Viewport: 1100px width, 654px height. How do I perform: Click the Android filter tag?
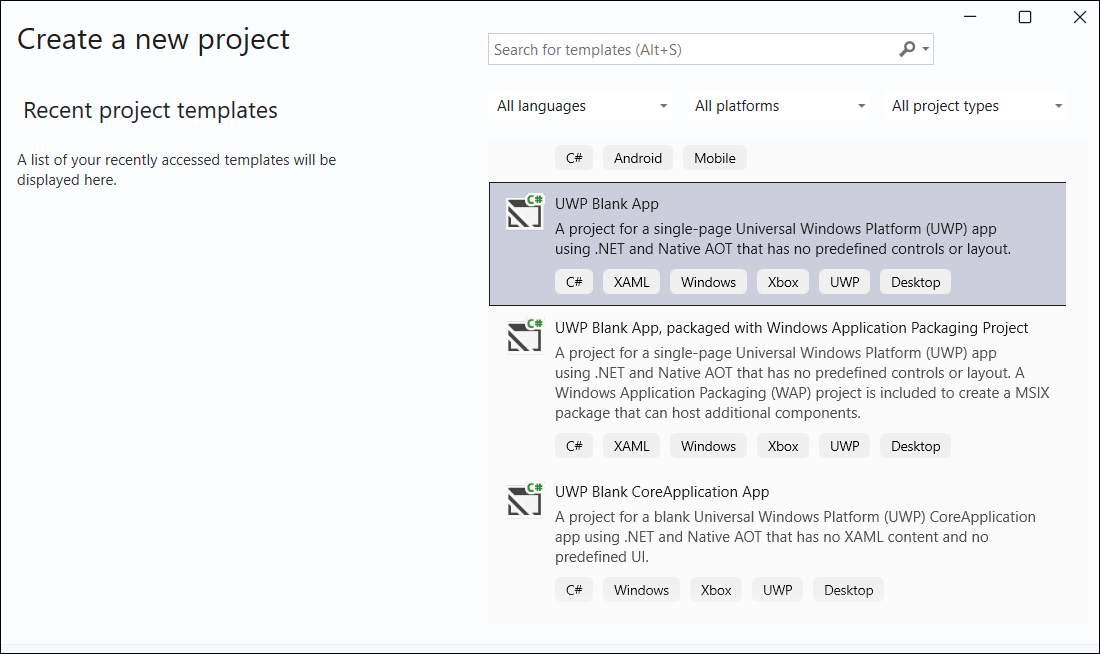637,157
